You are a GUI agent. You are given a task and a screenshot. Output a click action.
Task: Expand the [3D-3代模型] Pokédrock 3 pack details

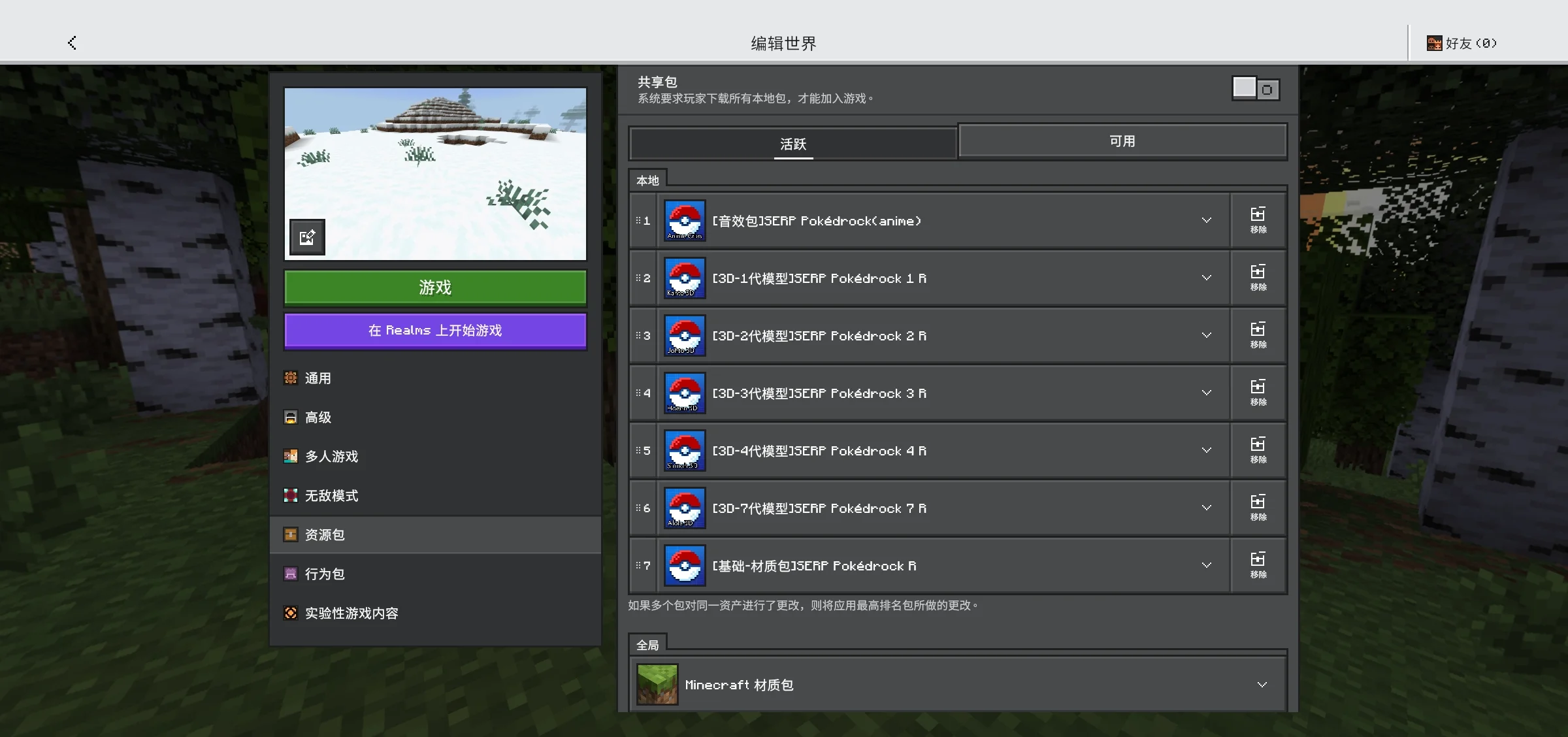[1206, 393]
